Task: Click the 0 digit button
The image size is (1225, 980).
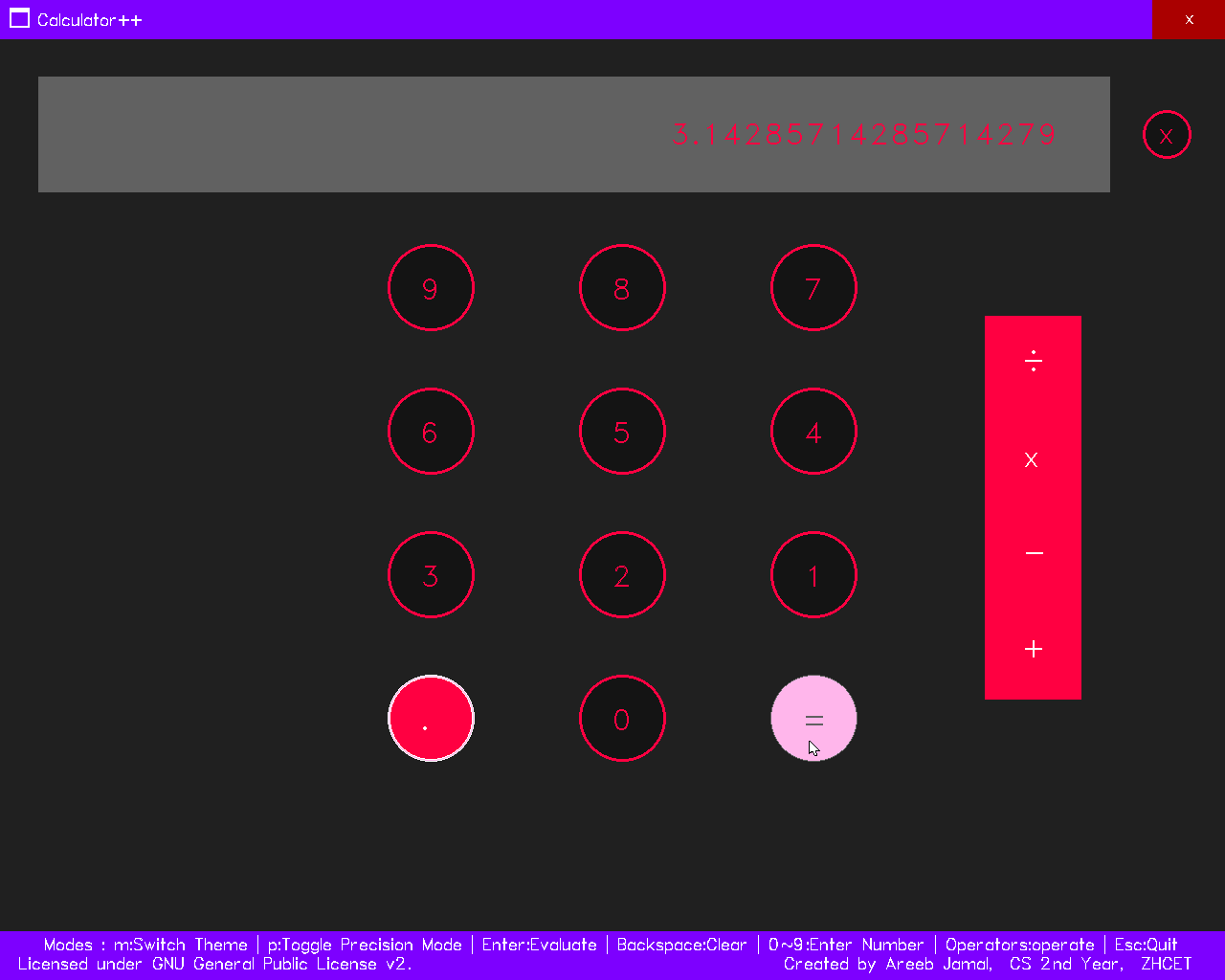Action: click(622, 719)
